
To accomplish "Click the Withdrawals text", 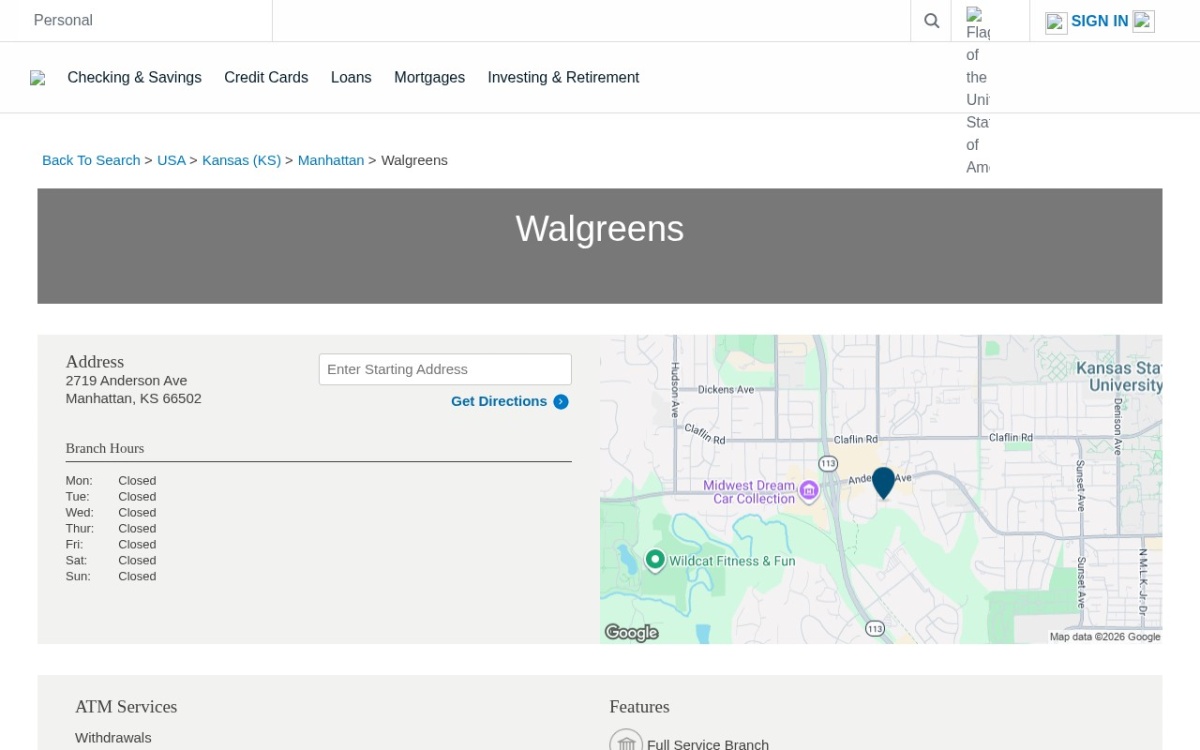I will click(113, 738).
